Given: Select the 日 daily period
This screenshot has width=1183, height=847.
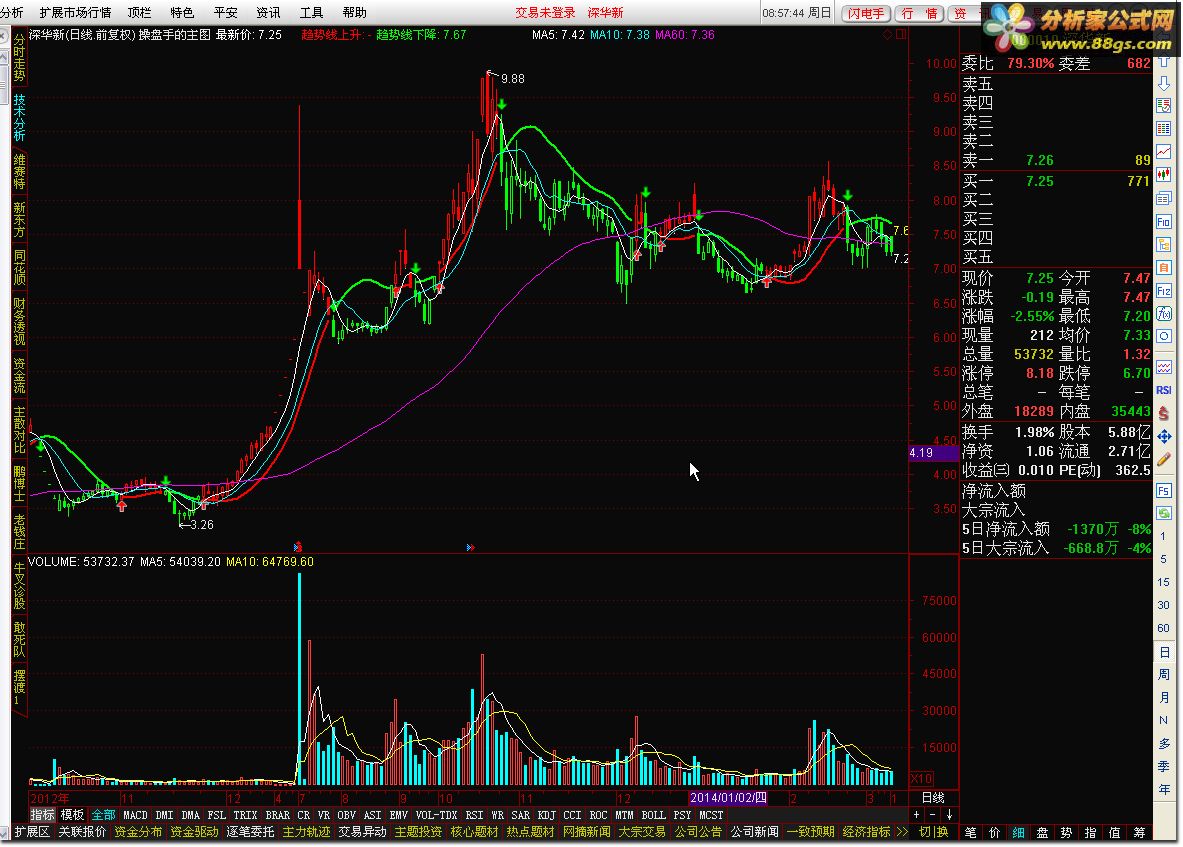Looking at the screenshot, I should [x=1164, y=652].
